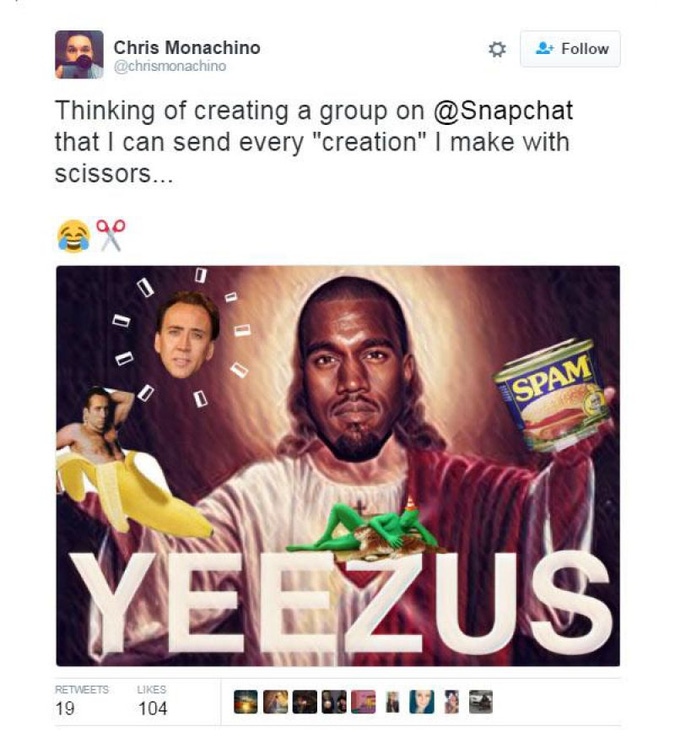The image size is (675, 743).
Task: Open the seventh liker avatar thumbnail
Action: pos(422,702)
